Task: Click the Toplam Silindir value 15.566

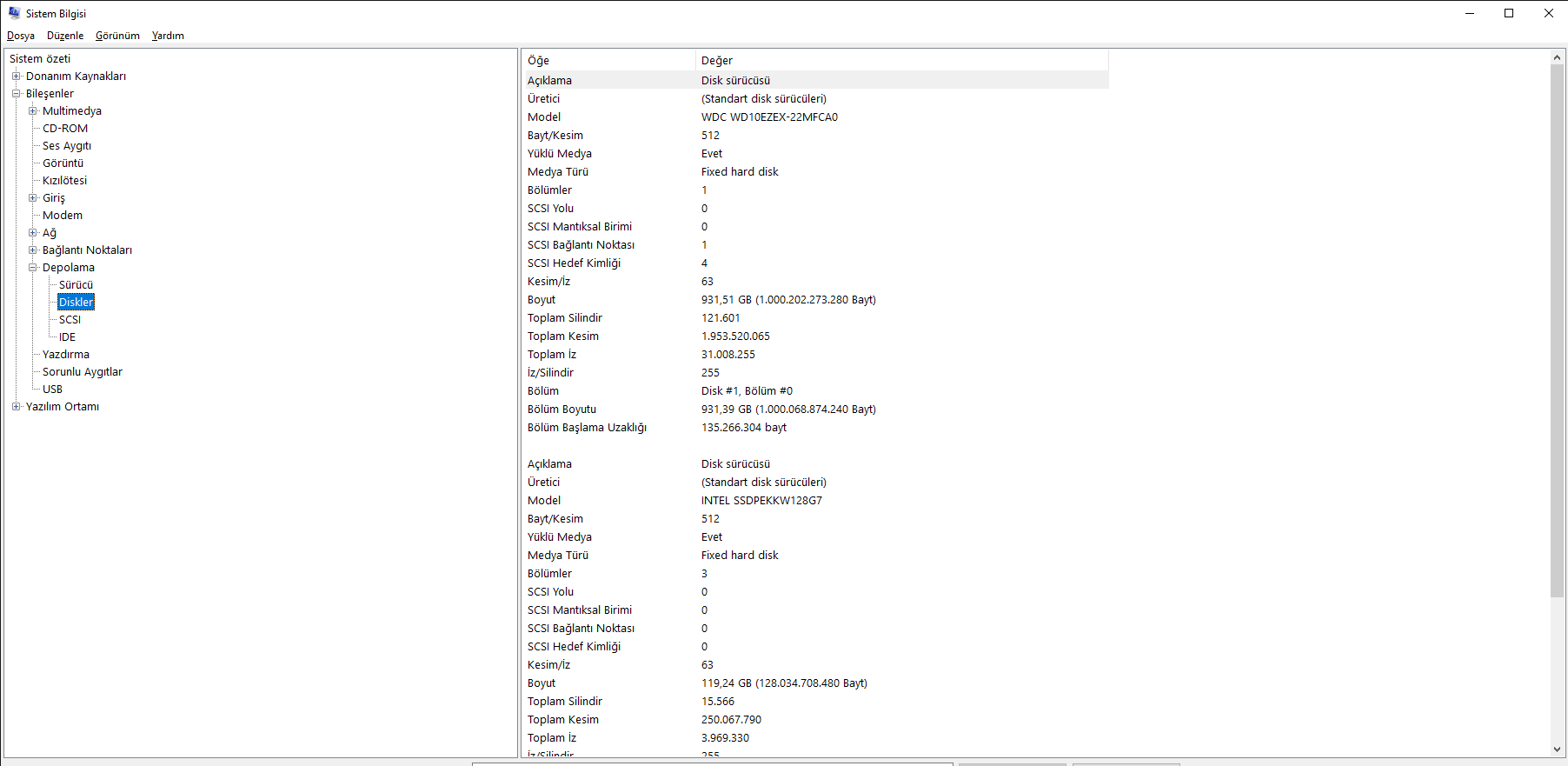Action: (x=718, y=702)
